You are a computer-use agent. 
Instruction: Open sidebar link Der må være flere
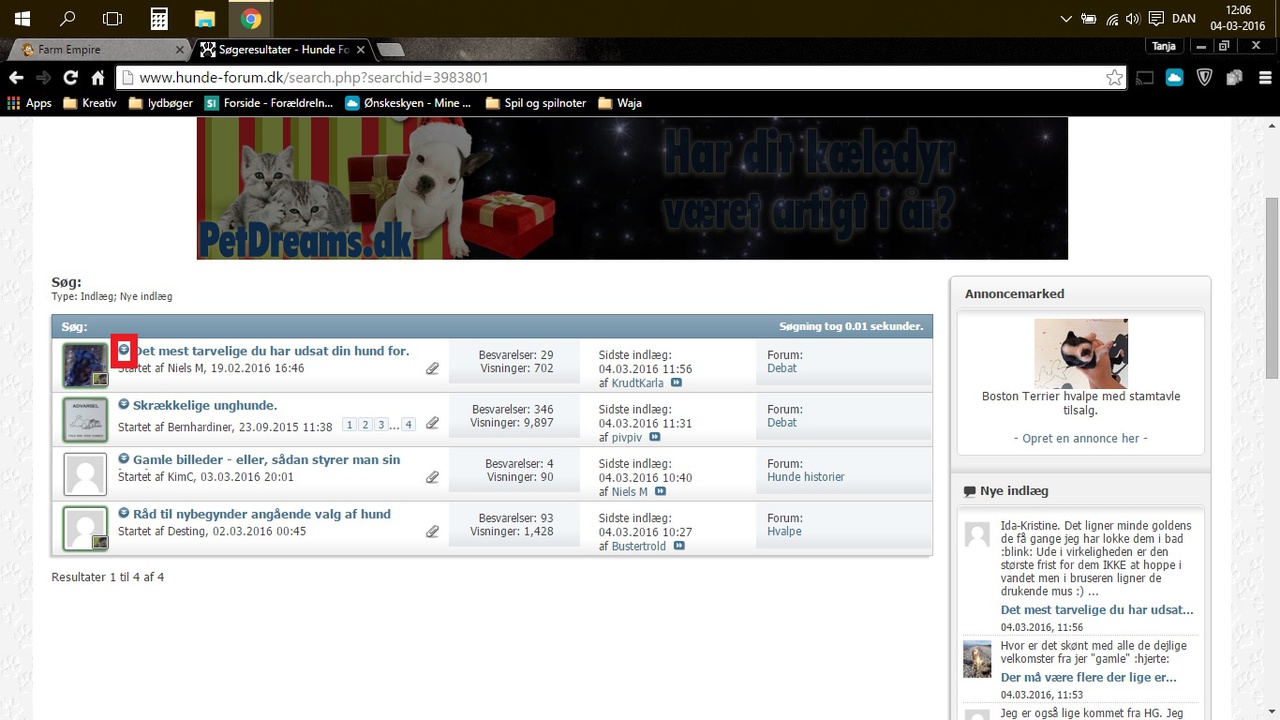(x=1088, y=677)
